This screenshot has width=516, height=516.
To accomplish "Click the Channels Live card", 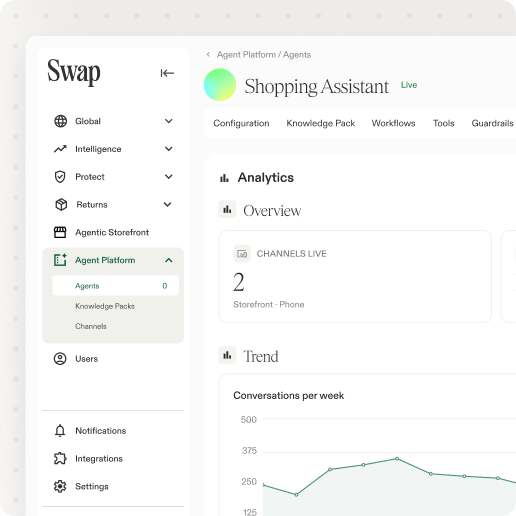I will [355, 276].
